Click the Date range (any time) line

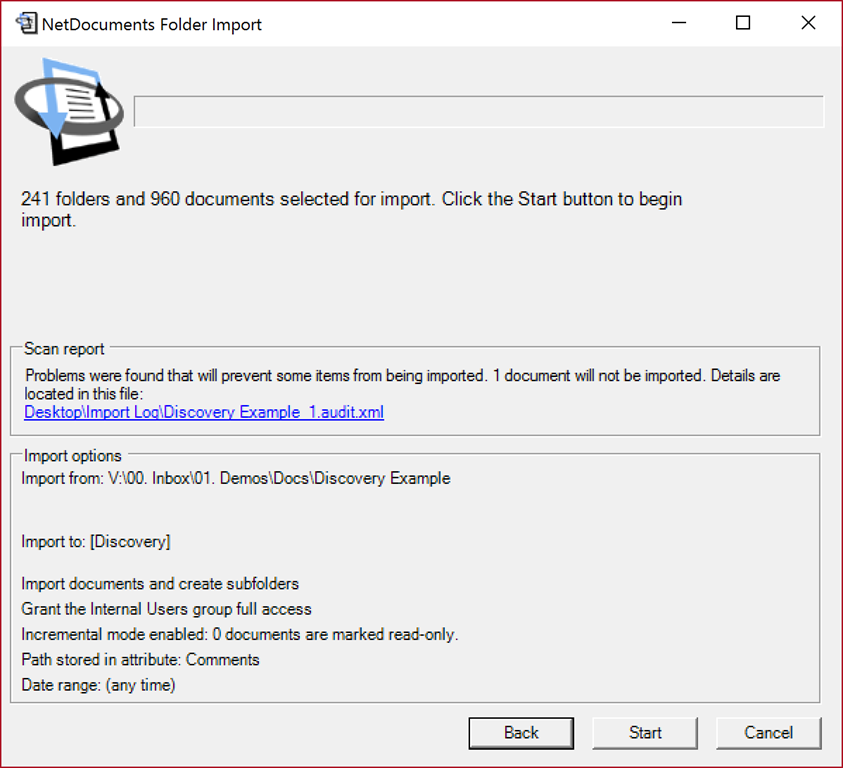pos(98,685)
